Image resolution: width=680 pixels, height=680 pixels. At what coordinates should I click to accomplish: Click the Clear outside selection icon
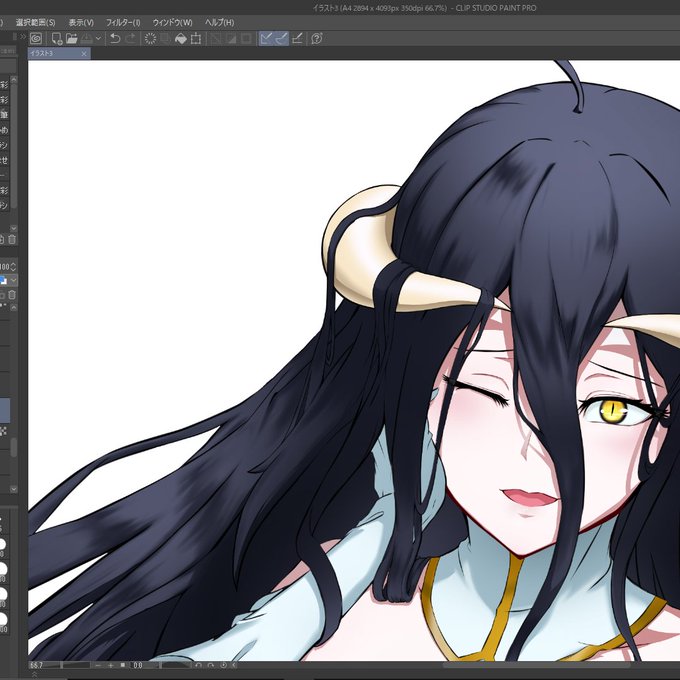pos(165,39)
